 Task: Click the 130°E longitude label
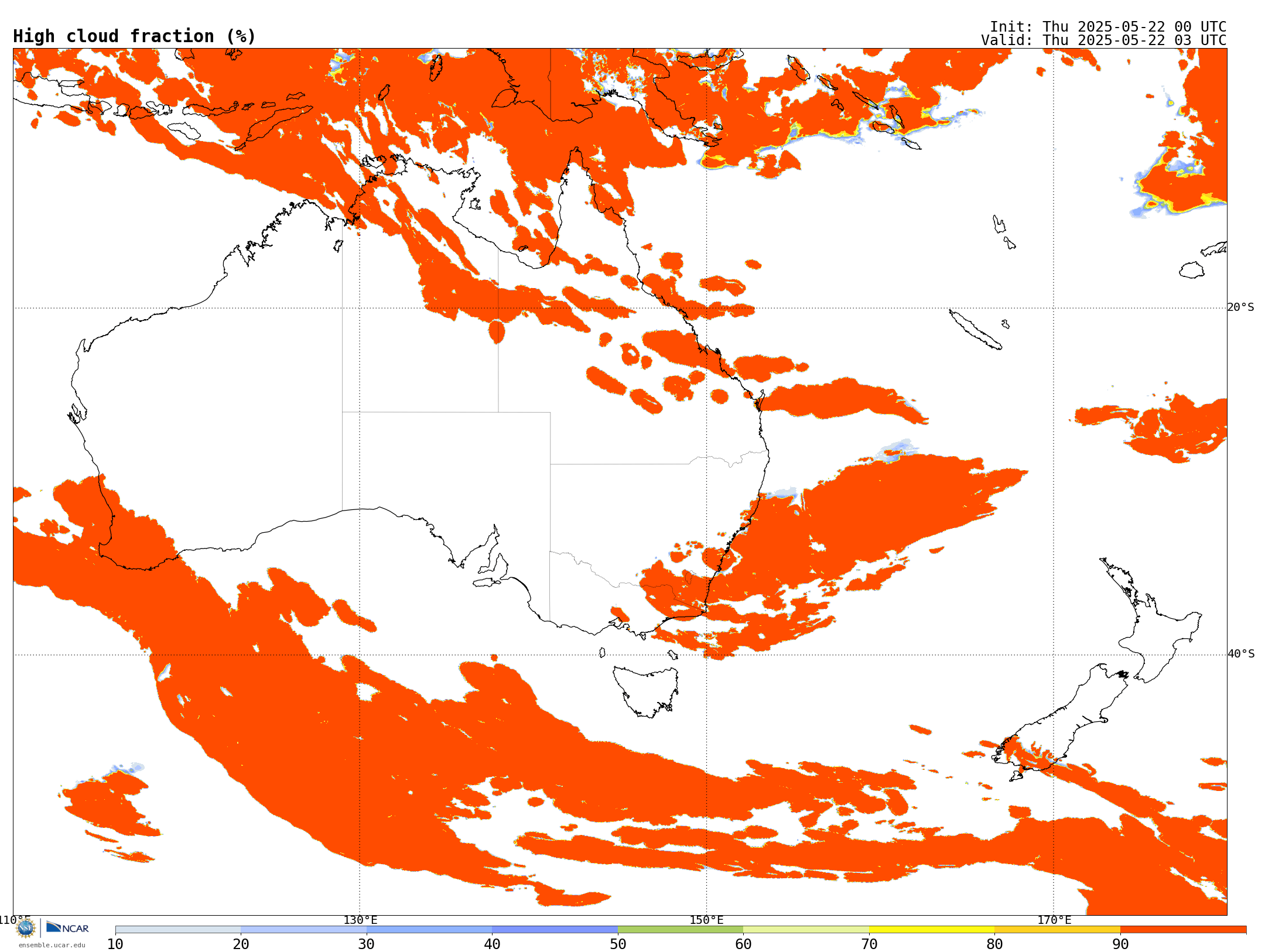[x=360, y=920]
